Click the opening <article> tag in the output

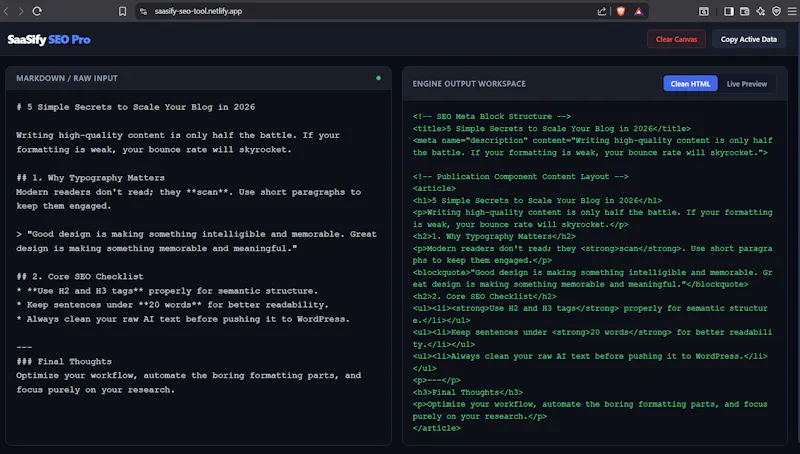(x=434, y=189)
